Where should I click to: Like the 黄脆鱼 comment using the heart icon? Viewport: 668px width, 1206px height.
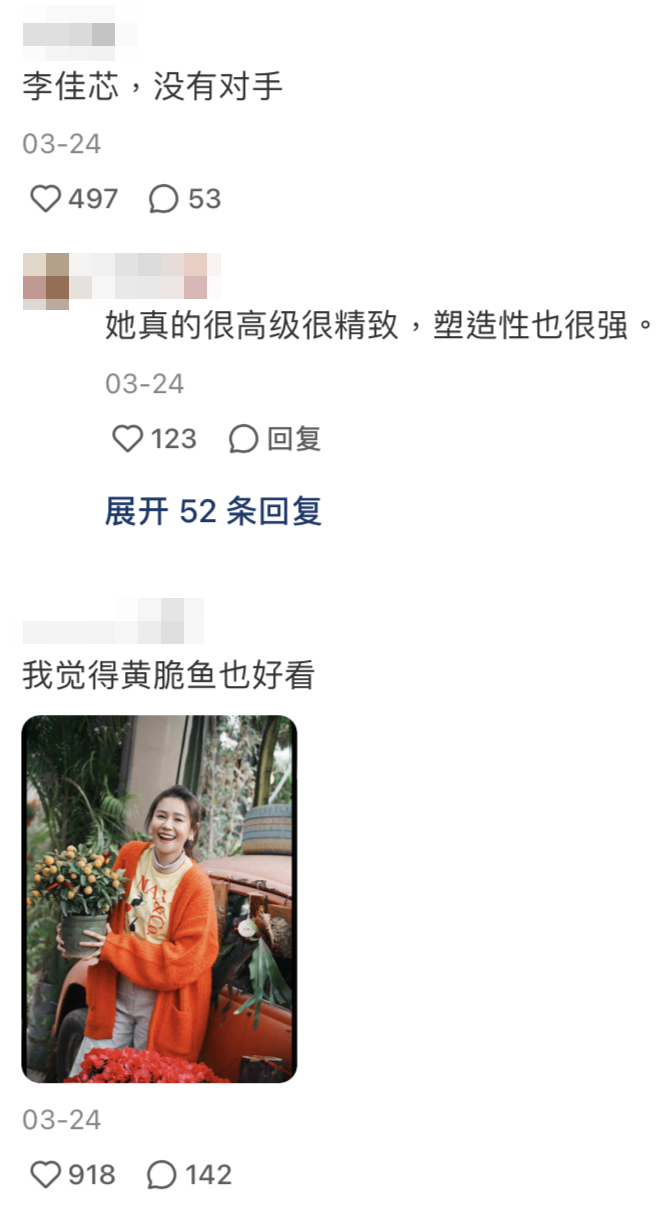[45, 1174]
